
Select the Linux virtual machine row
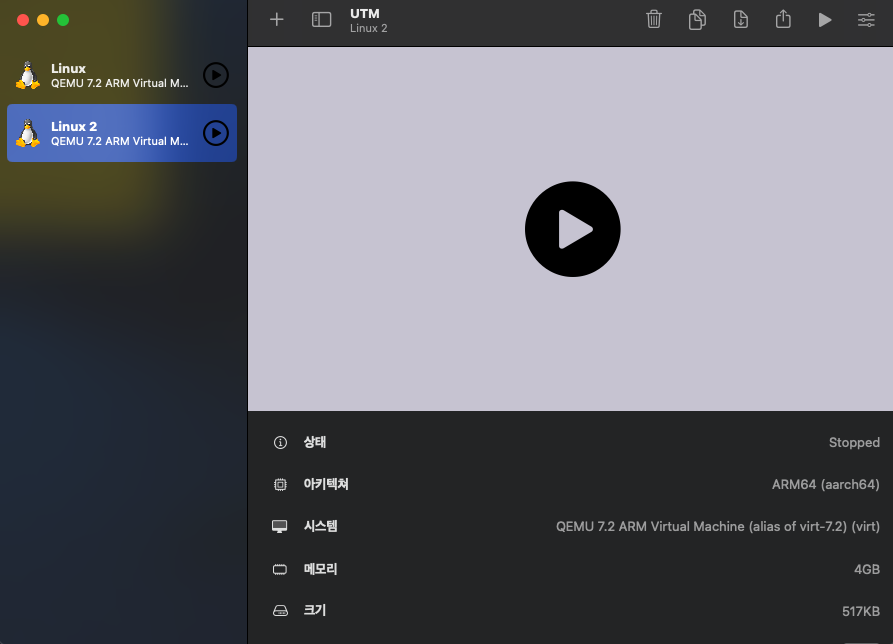point(122,75)
